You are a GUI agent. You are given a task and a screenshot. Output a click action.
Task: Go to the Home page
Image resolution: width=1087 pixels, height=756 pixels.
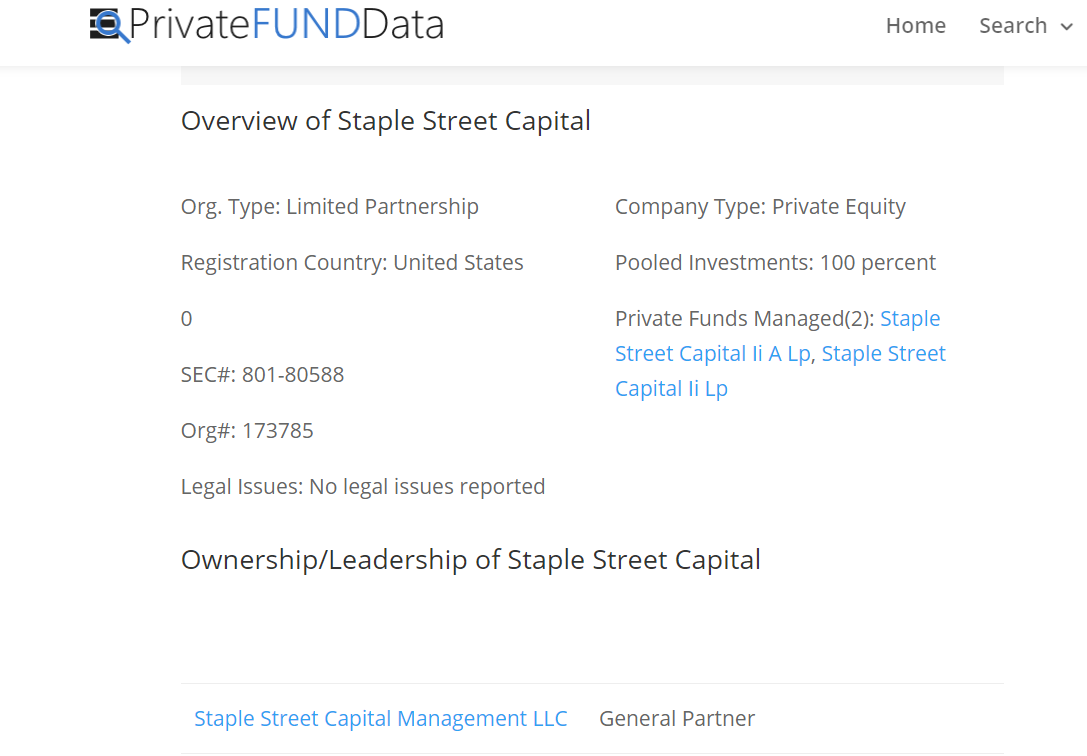coord(915,26)
